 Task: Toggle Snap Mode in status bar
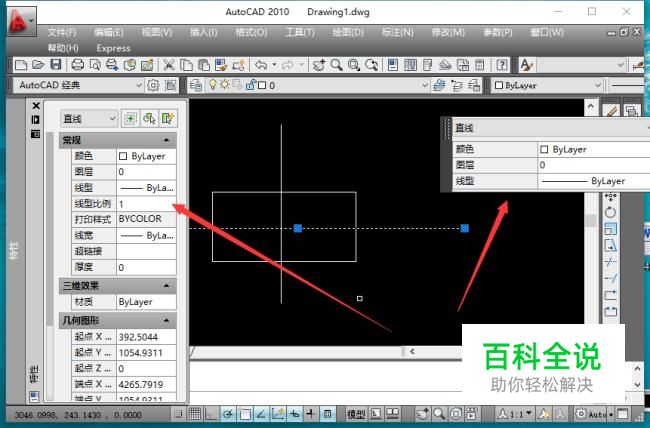click(178, 413)
